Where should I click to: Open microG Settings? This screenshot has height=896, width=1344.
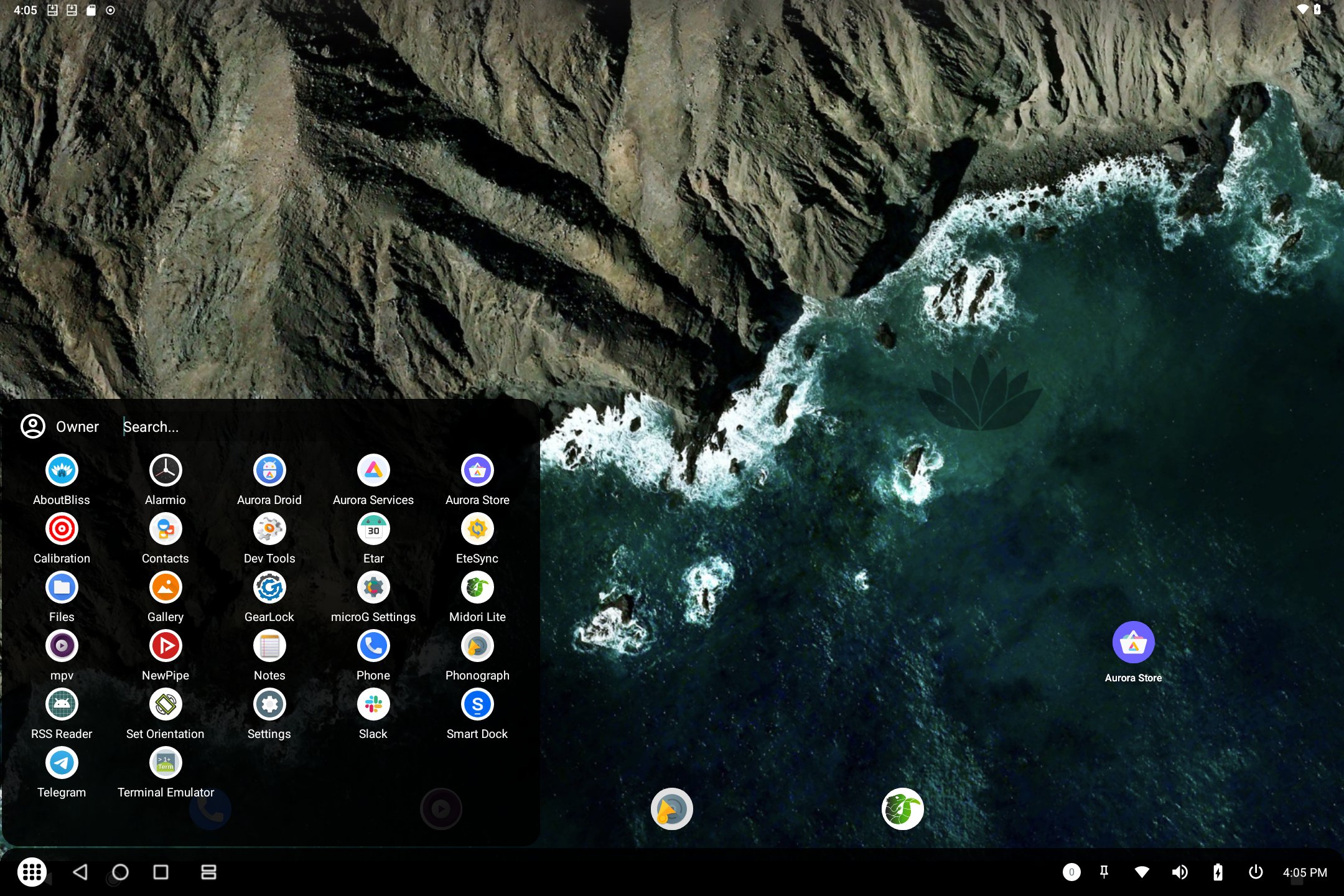373,587
